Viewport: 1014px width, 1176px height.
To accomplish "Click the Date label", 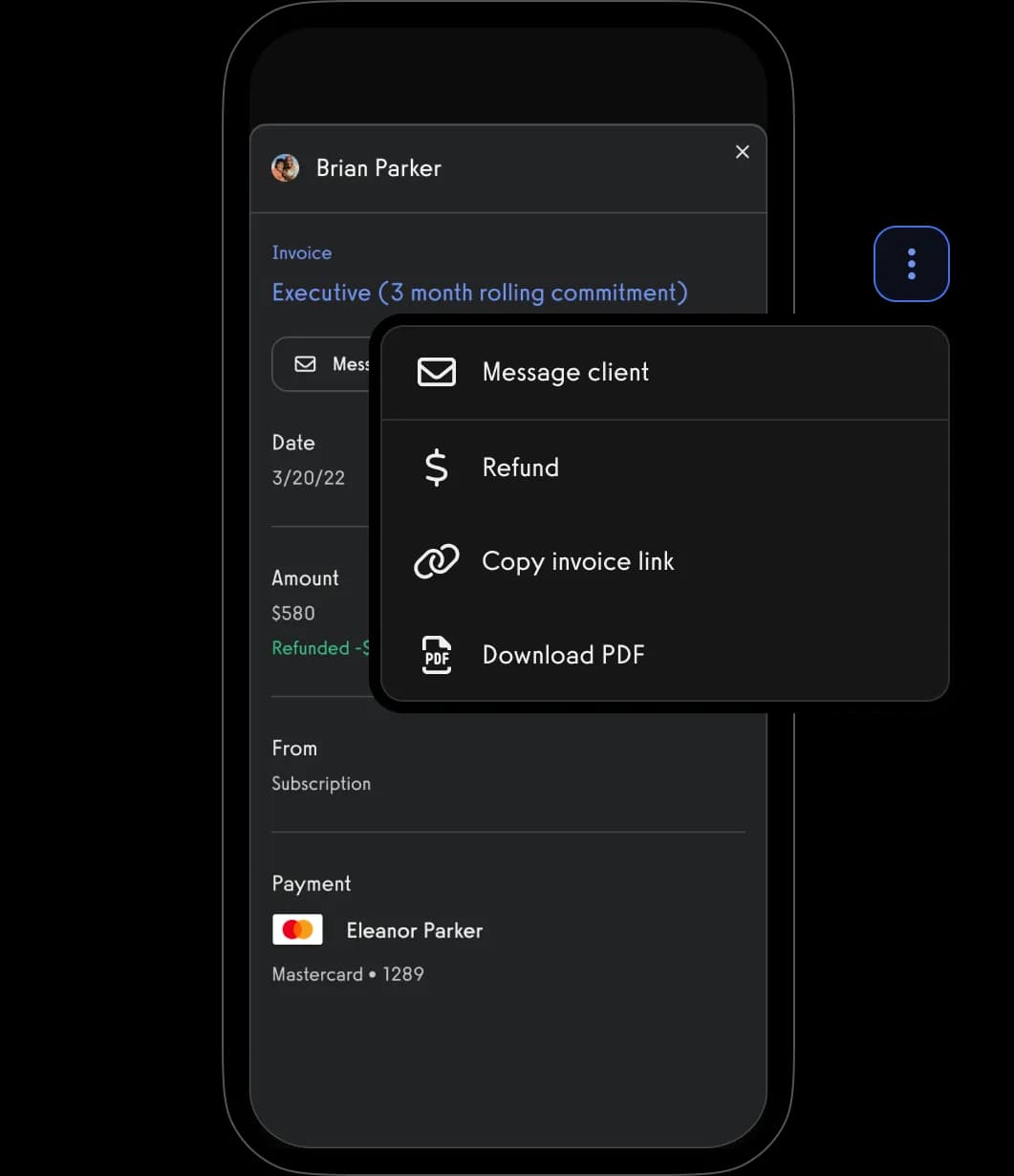I will 293,443.
